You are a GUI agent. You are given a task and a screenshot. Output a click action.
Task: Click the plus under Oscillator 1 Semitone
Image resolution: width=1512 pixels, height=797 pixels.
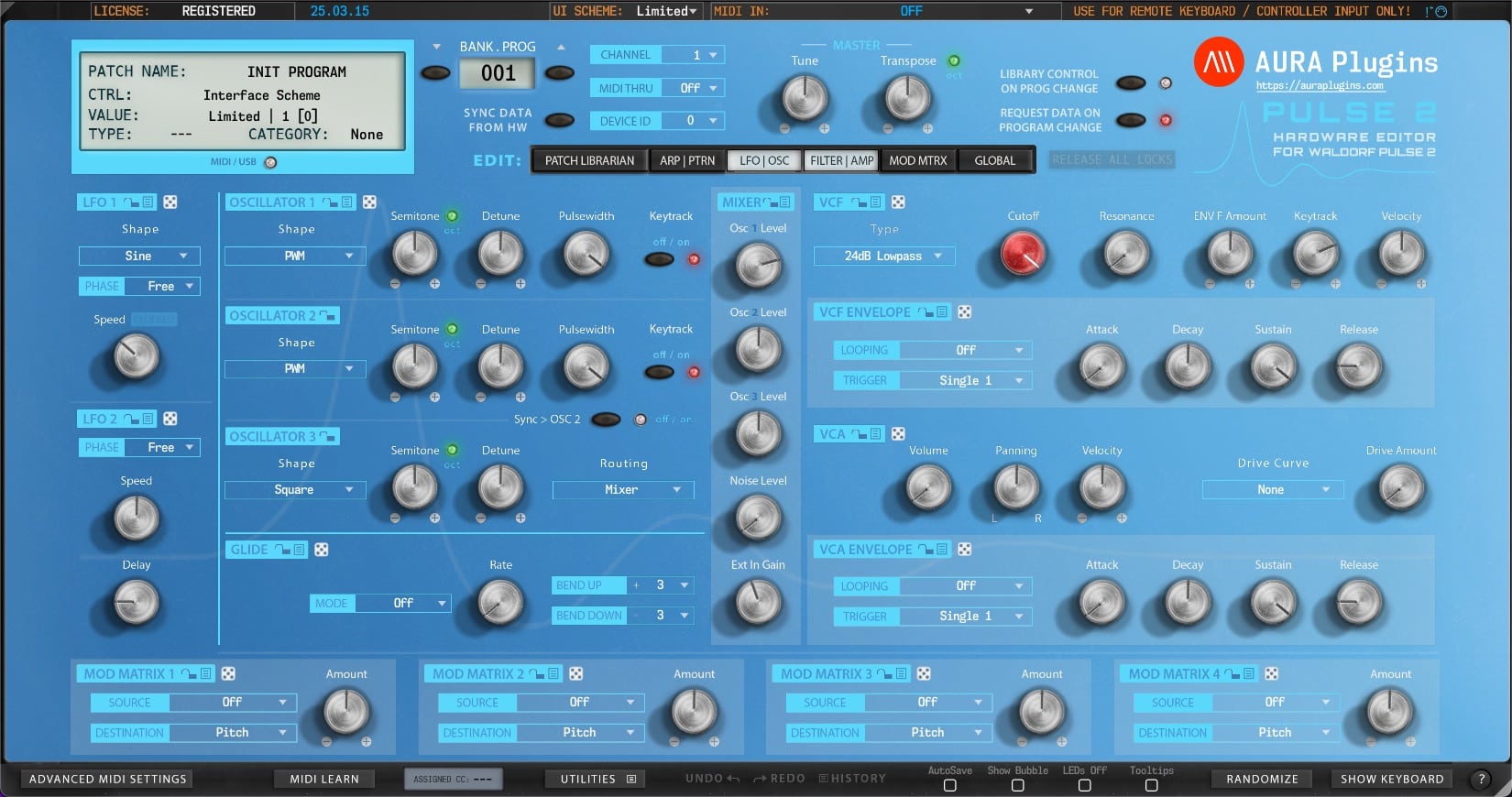click(434, 284)
